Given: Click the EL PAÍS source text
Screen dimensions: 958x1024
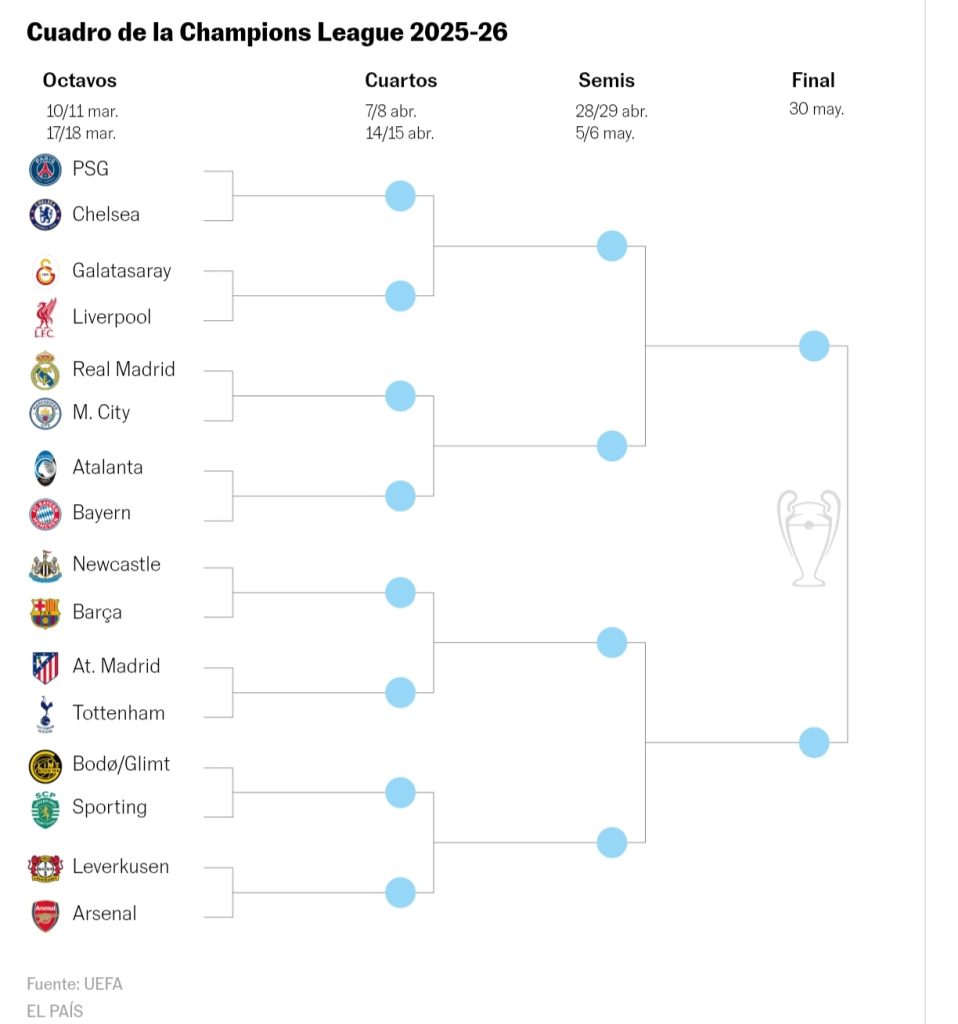Looking at the screenshot, I should (x=55, y=1011).
